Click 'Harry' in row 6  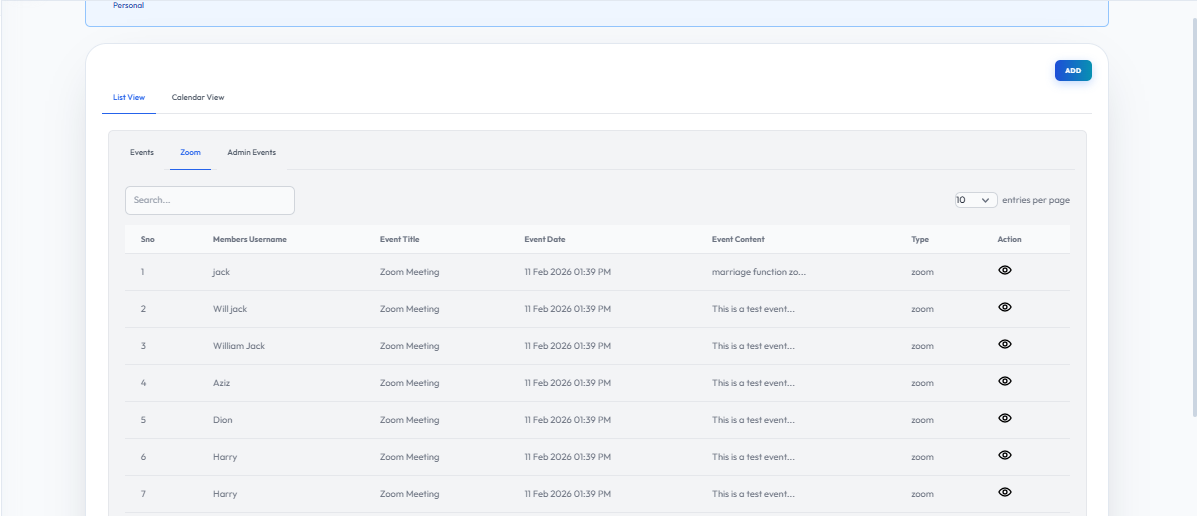[225, 457]
